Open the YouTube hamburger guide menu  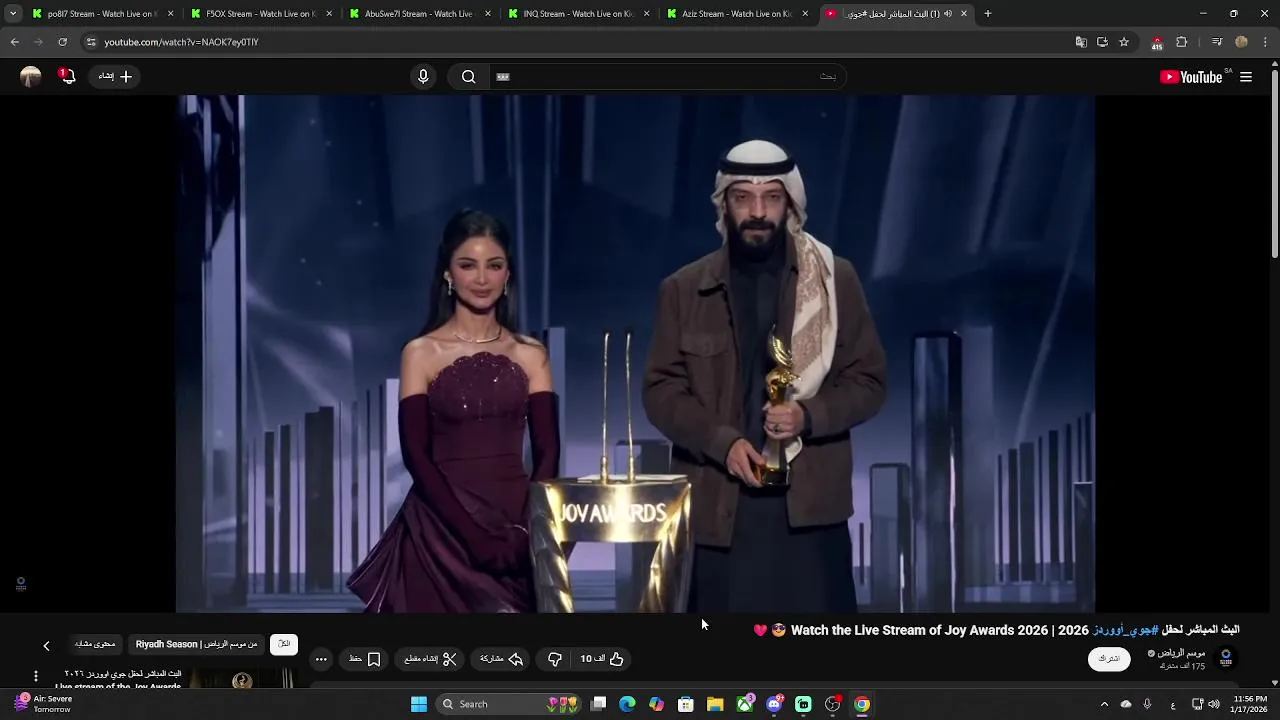1246,77
